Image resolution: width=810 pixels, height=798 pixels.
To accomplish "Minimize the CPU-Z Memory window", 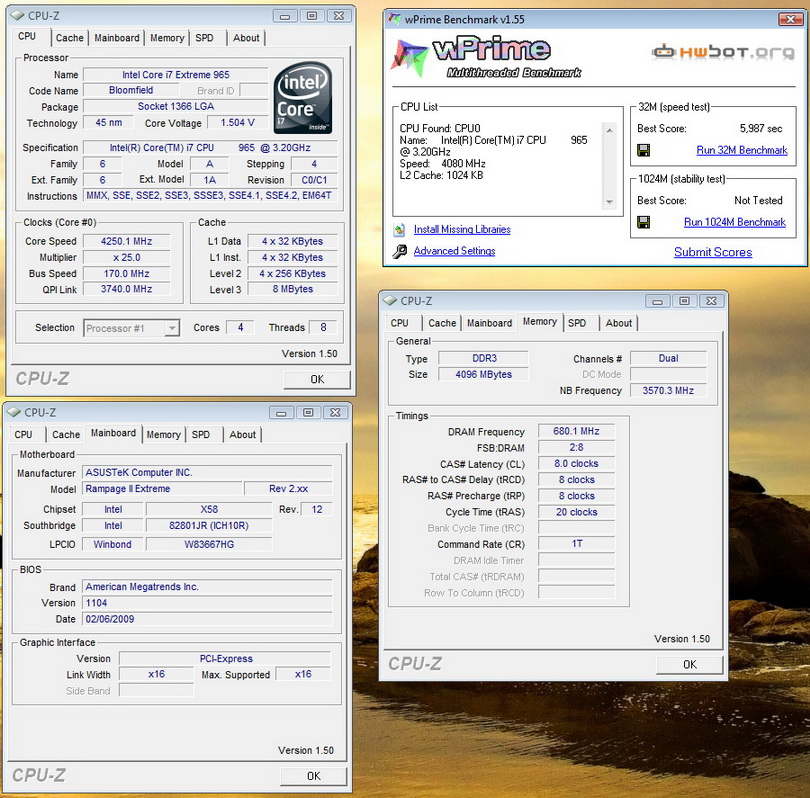I will [657, 301].
